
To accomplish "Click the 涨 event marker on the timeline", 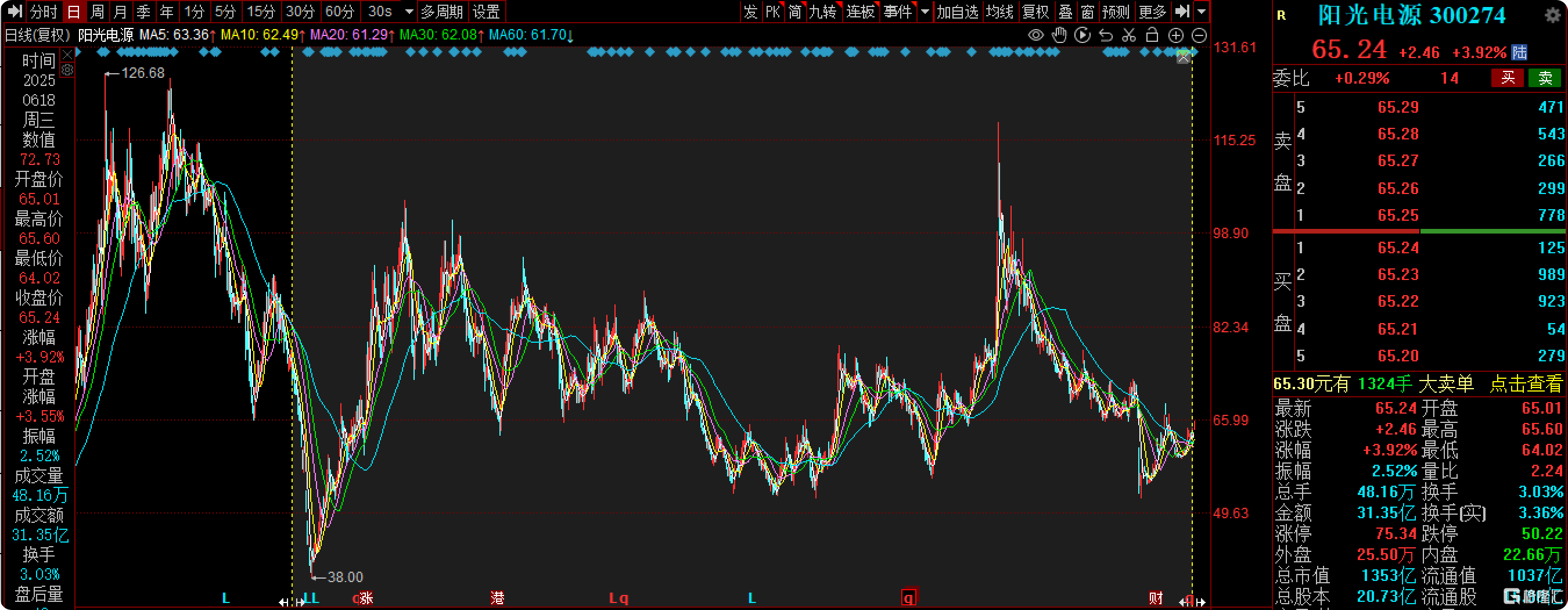I will [366, 598].
